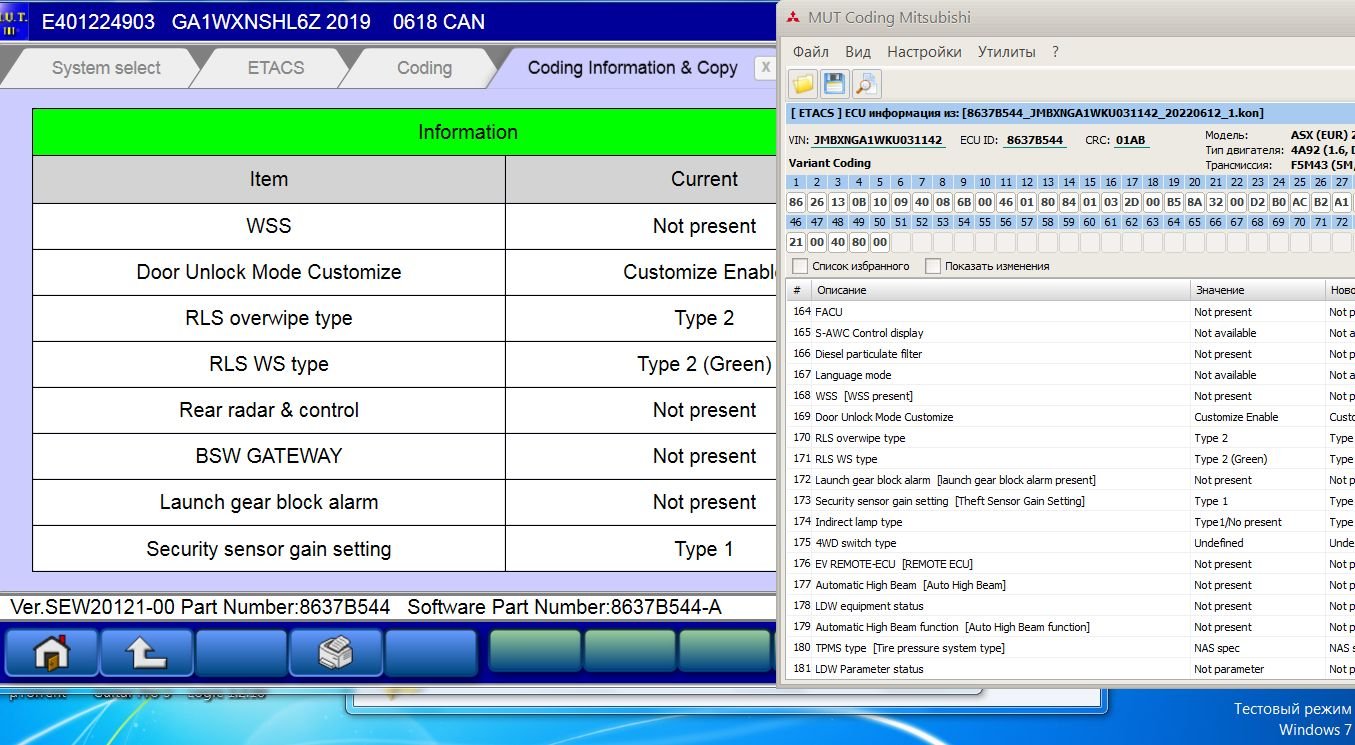Switch to the ETACS tab
1355x745 pixels.
pyautogui.click(x=276, y=68)
